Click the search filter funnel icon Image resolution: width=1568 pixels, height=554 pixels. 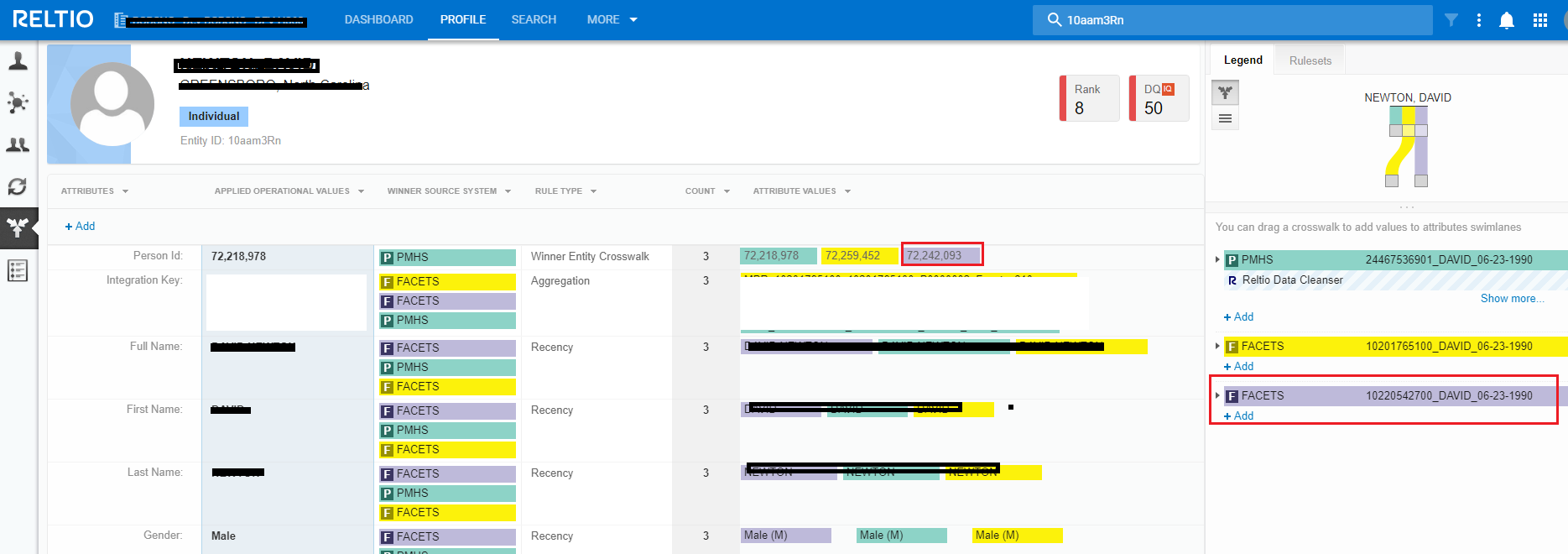[1451, 20]
